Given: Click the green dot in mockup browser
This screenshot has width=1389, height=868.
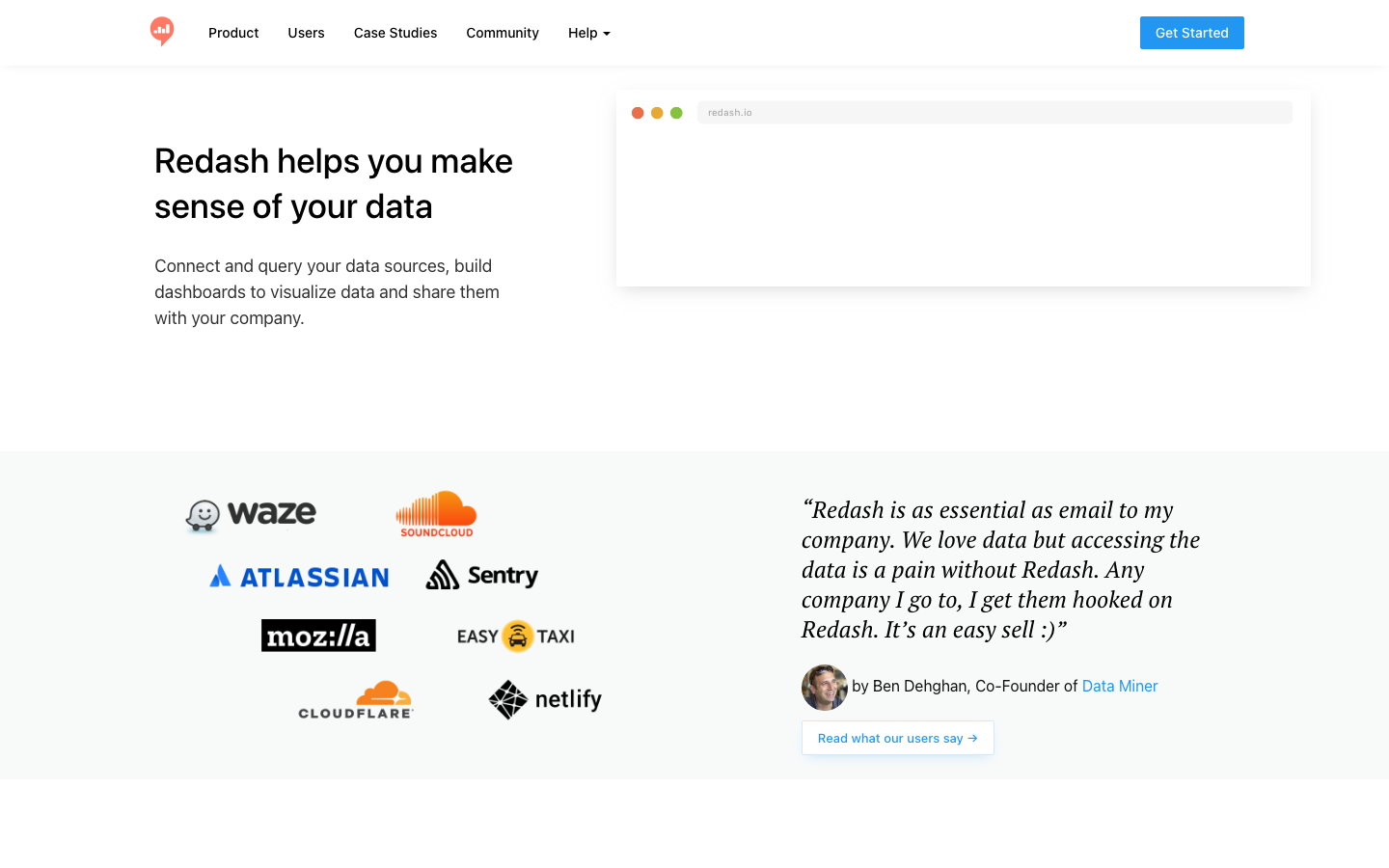Looking at the screenshot, I should pyautogui.click(x=676, y=113).
